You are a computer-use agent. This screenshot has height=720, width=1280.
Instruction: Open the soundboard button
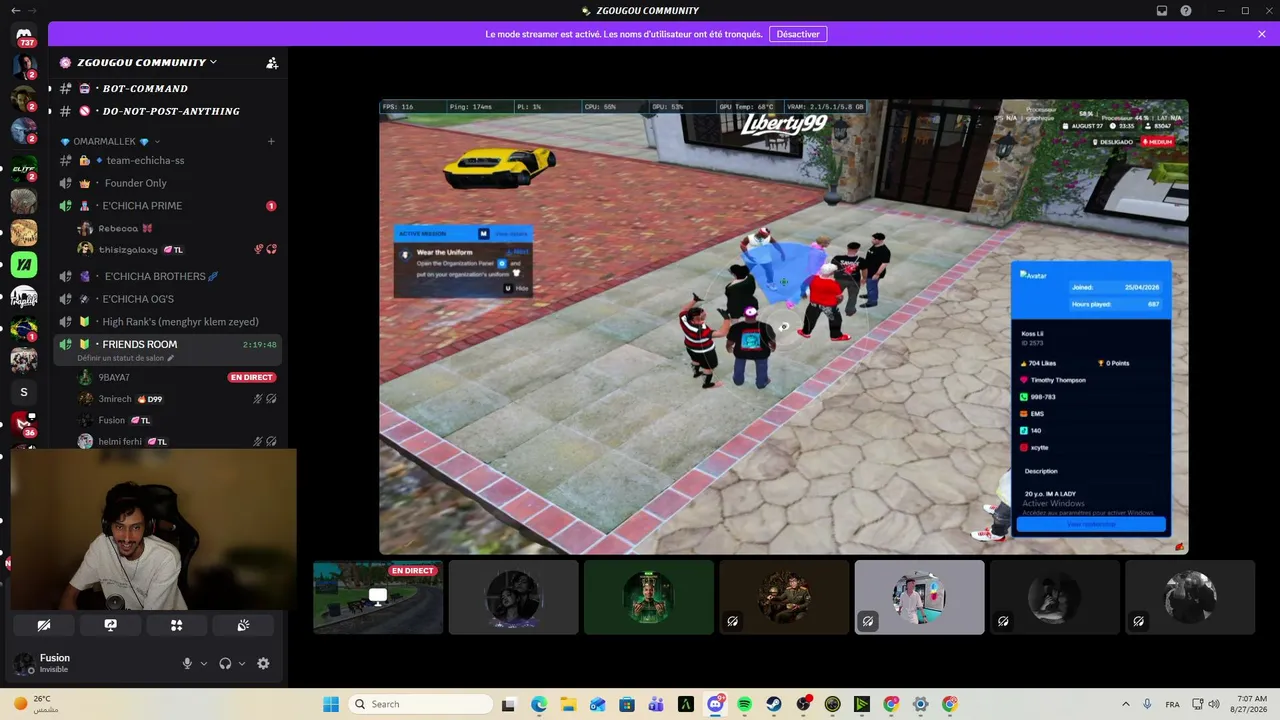click(x=244, y=625)
